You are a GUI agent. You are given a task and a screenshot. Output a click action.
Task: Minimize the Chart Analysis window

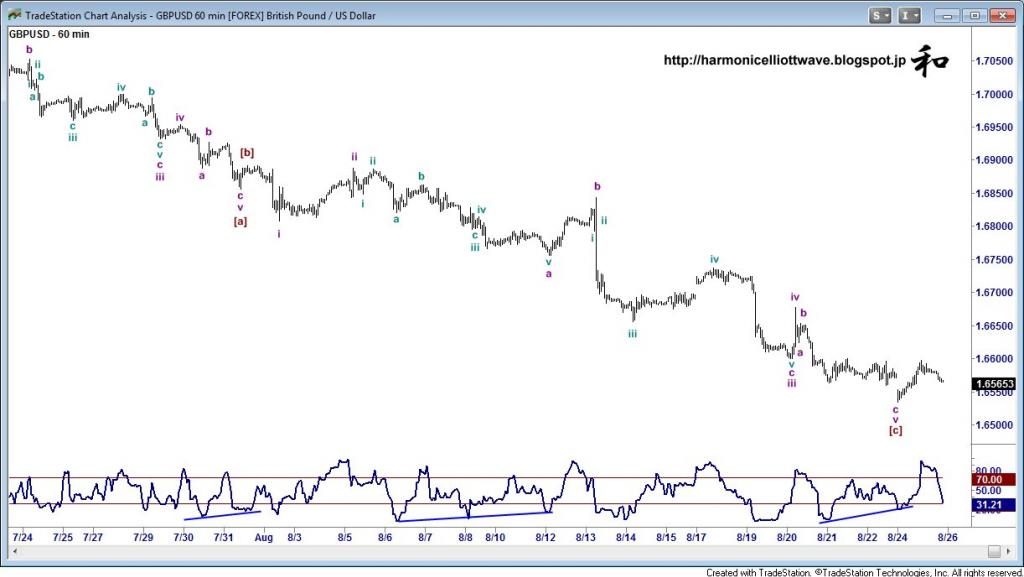(947, 15)
